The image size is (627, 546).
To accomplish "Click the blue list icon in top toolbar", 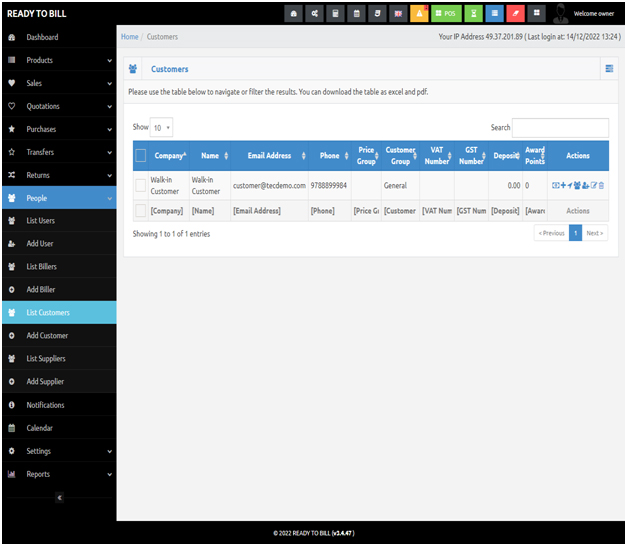I will [495, 14].
